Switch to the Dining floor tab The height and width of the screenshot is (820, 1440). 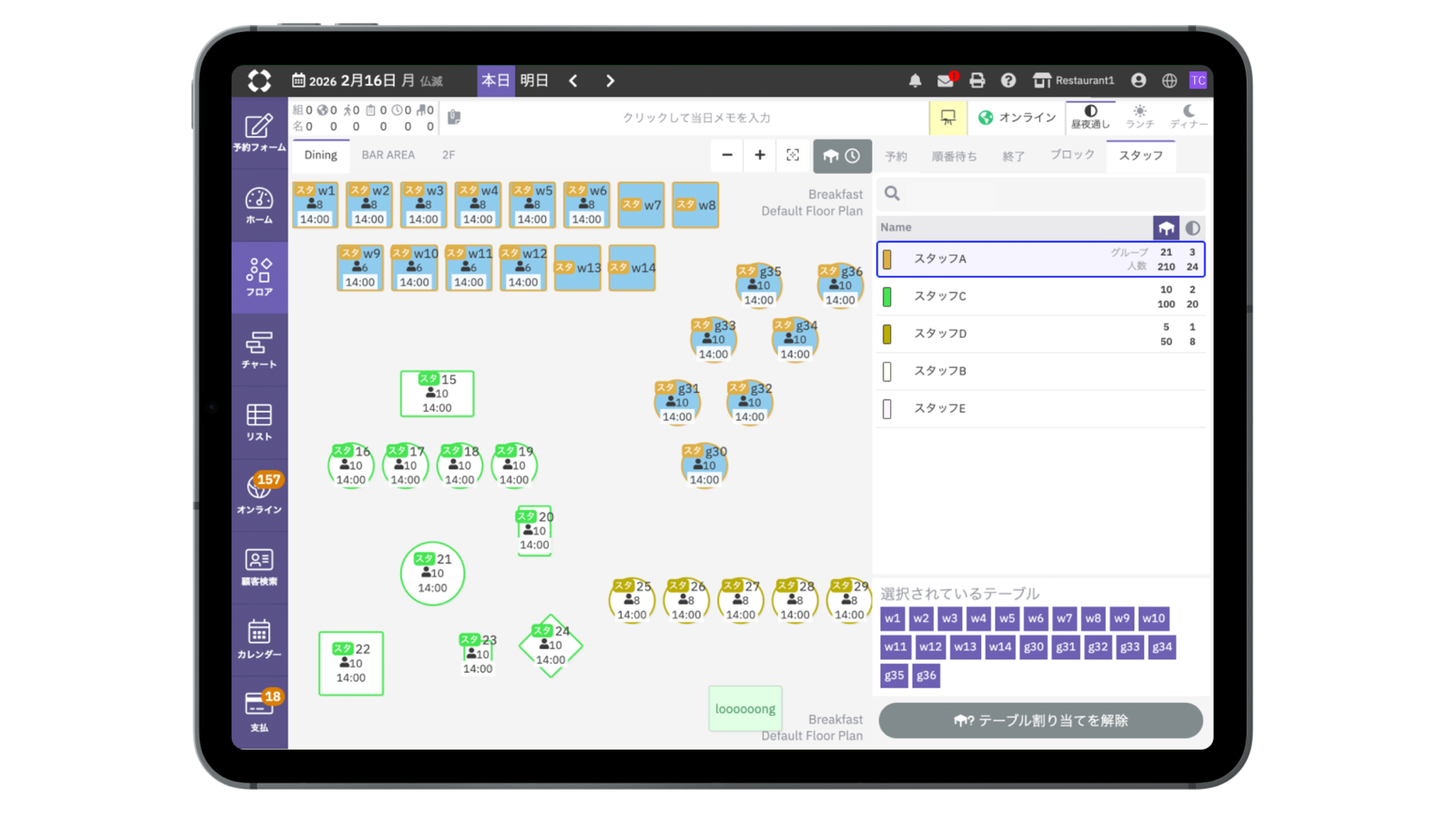pos(321,155)
